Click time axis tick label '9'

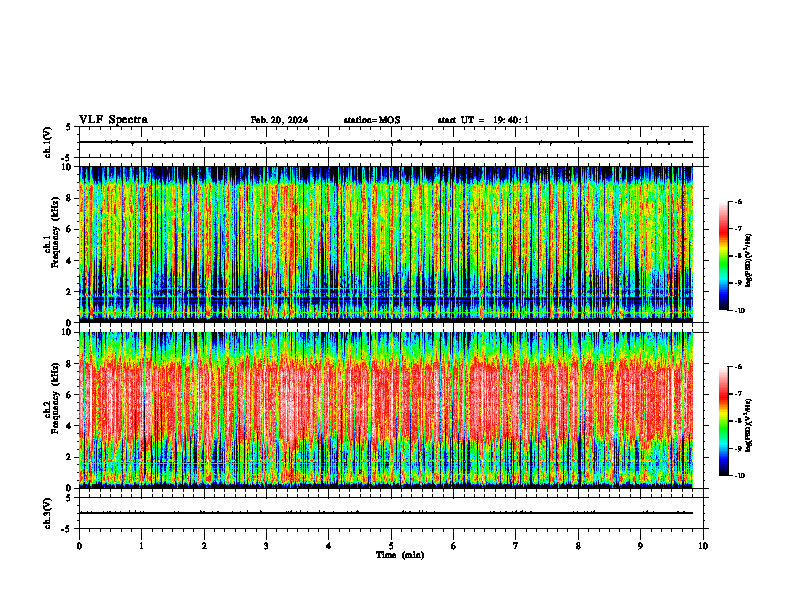pos(640,546)
